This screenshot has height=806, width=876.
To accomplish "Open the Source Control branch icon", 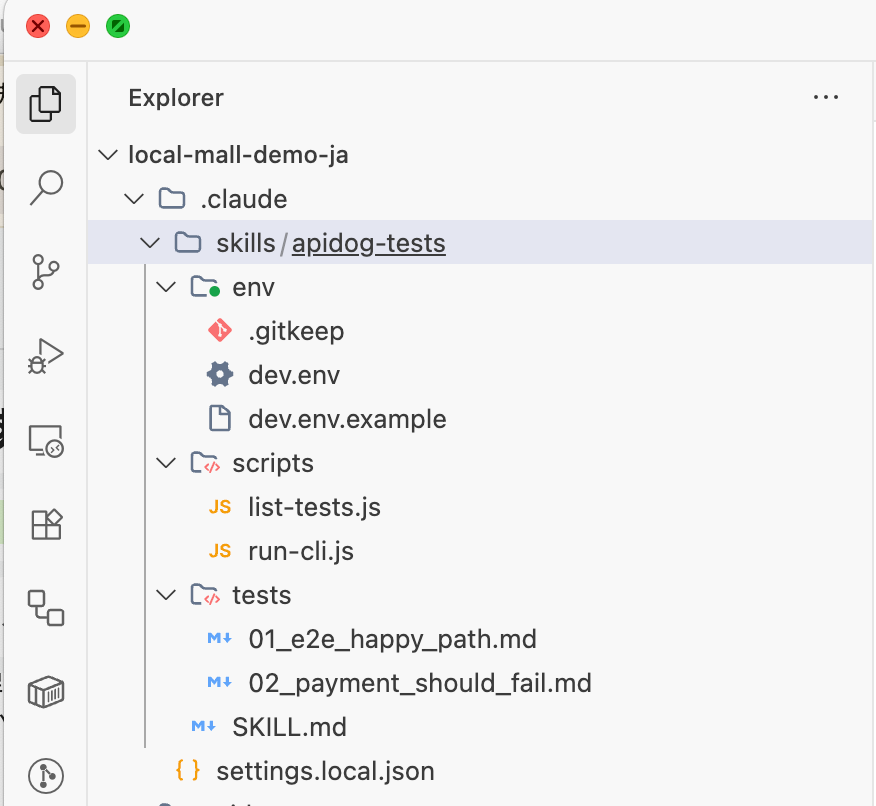I will tap(46, 272).
